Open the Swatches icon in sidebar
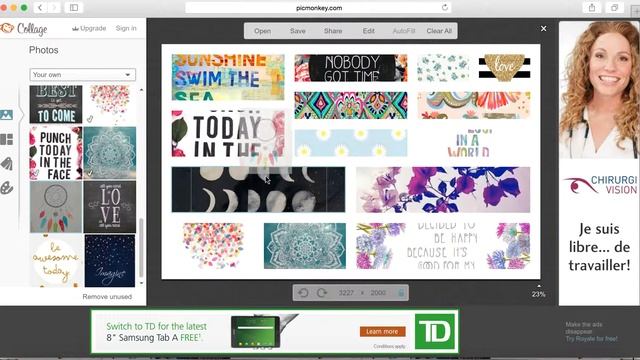 click(x=7, y=164)
